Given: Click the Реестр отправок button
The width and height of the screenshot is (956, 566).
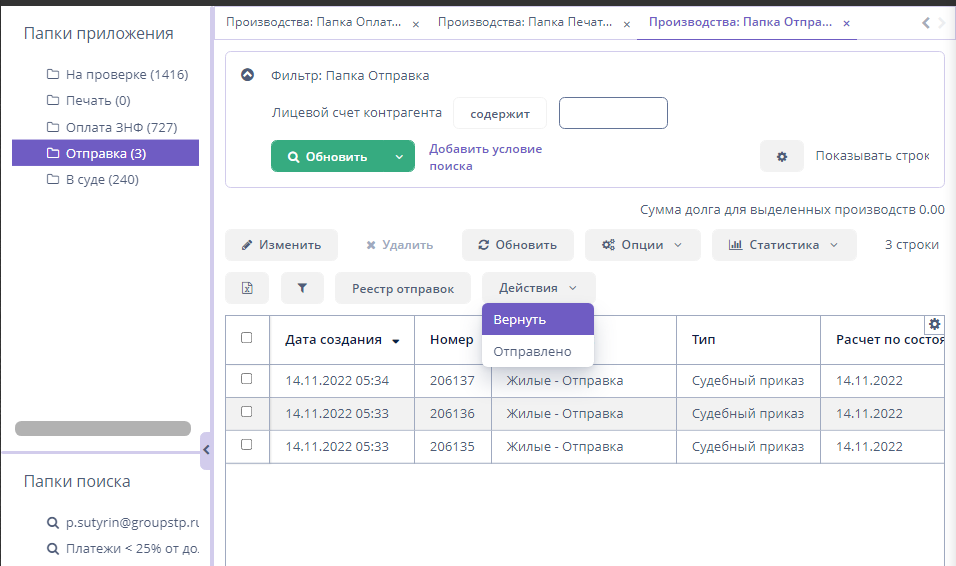Looking at the screenshot, I should pos(402,289).
